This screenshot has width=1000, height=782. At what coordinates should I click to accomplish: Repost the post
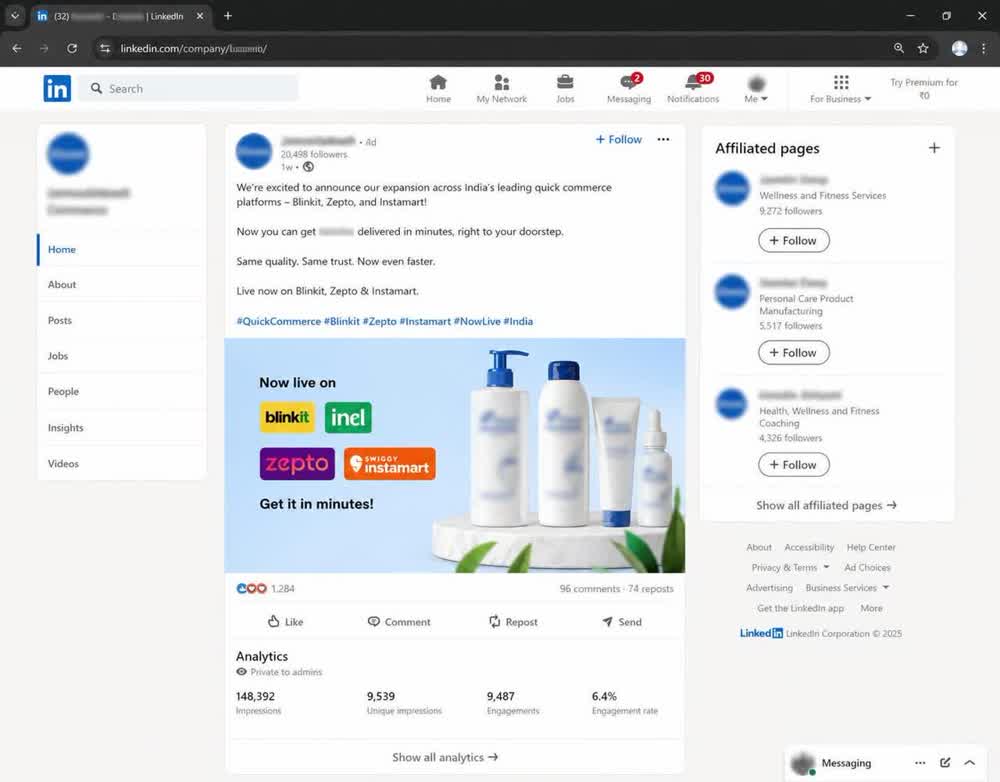tap(513, 622)
